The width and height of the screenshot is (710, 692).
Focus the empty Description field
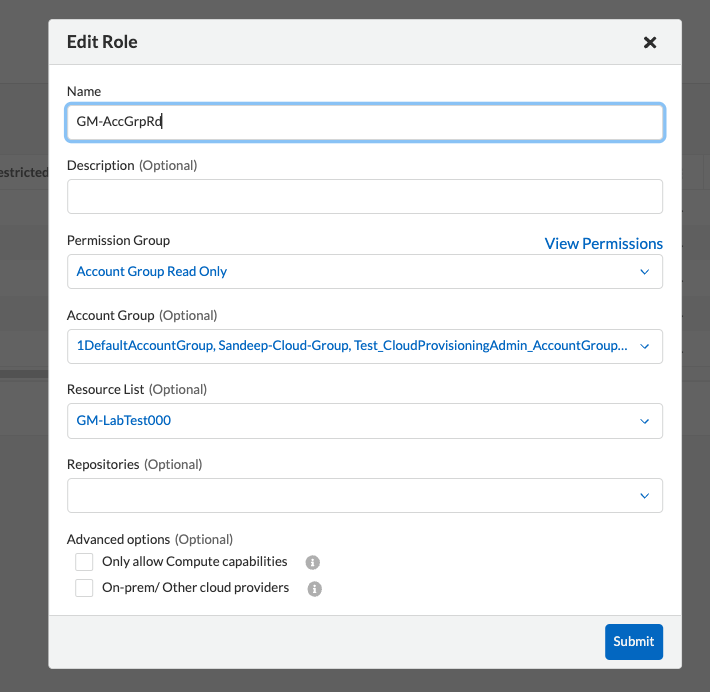point(364,197)
